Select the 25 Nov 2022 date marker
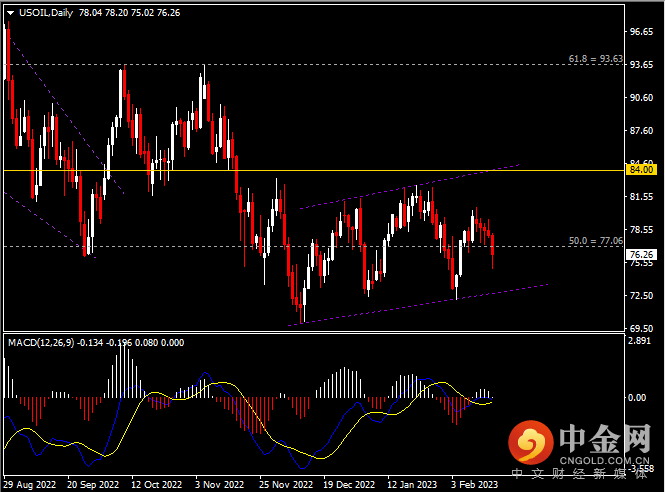The height and width of the screenshot is (492, 665). click(284, 484)
